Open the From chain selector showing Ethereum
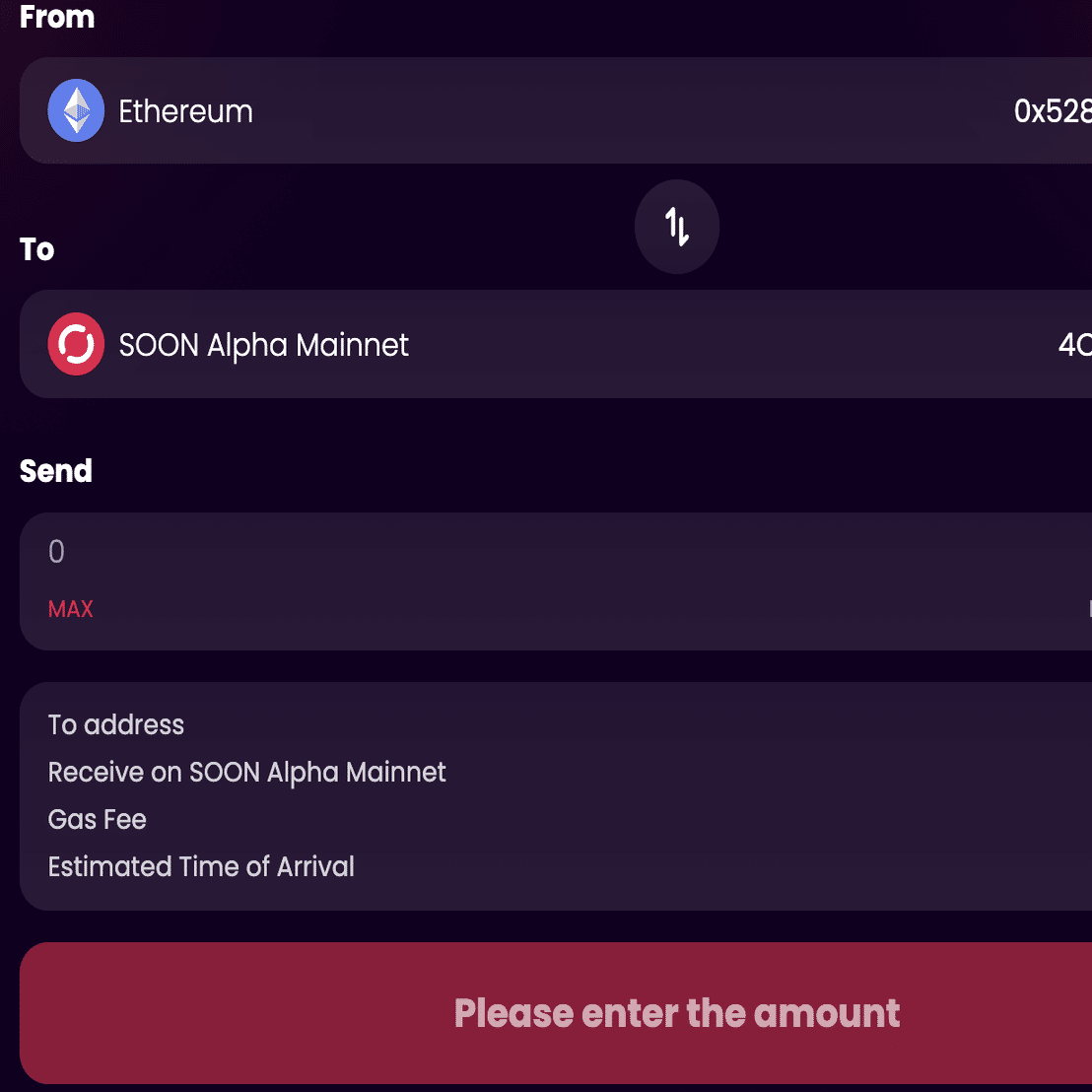This screenshot has height=1092, width=1092. coord(394,110)
